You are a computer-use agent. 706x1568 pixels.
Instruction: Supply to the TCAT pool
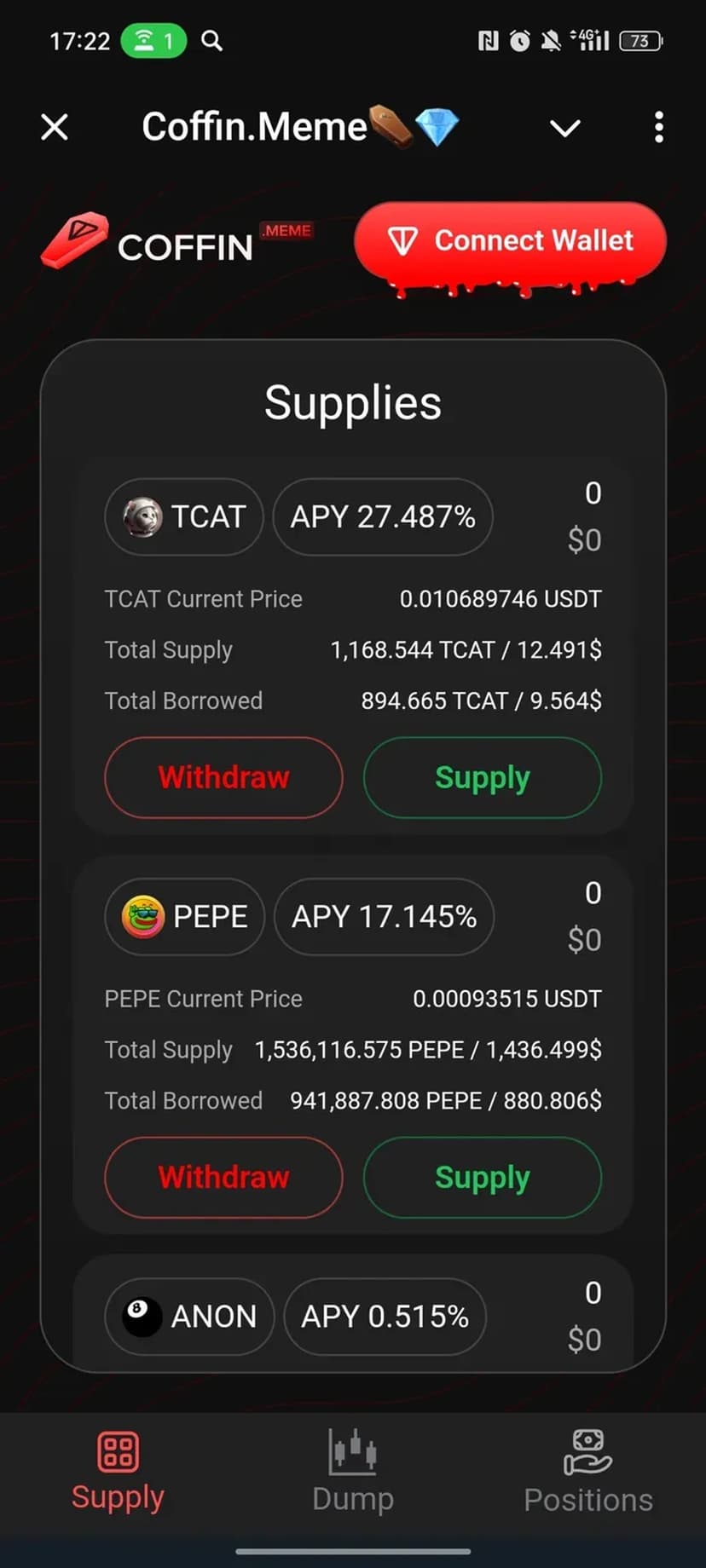tap(483, 777)
